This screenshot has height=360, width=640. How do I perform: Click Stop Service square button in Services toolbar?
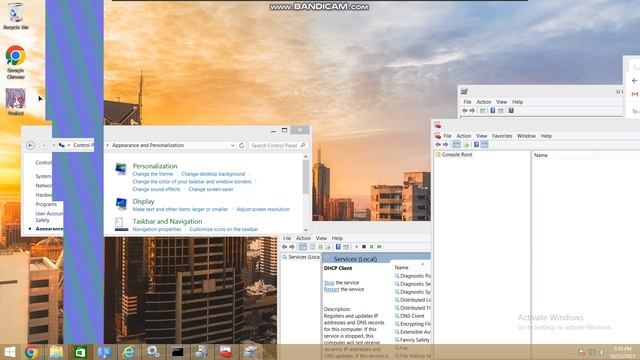[x=364, y=247]
